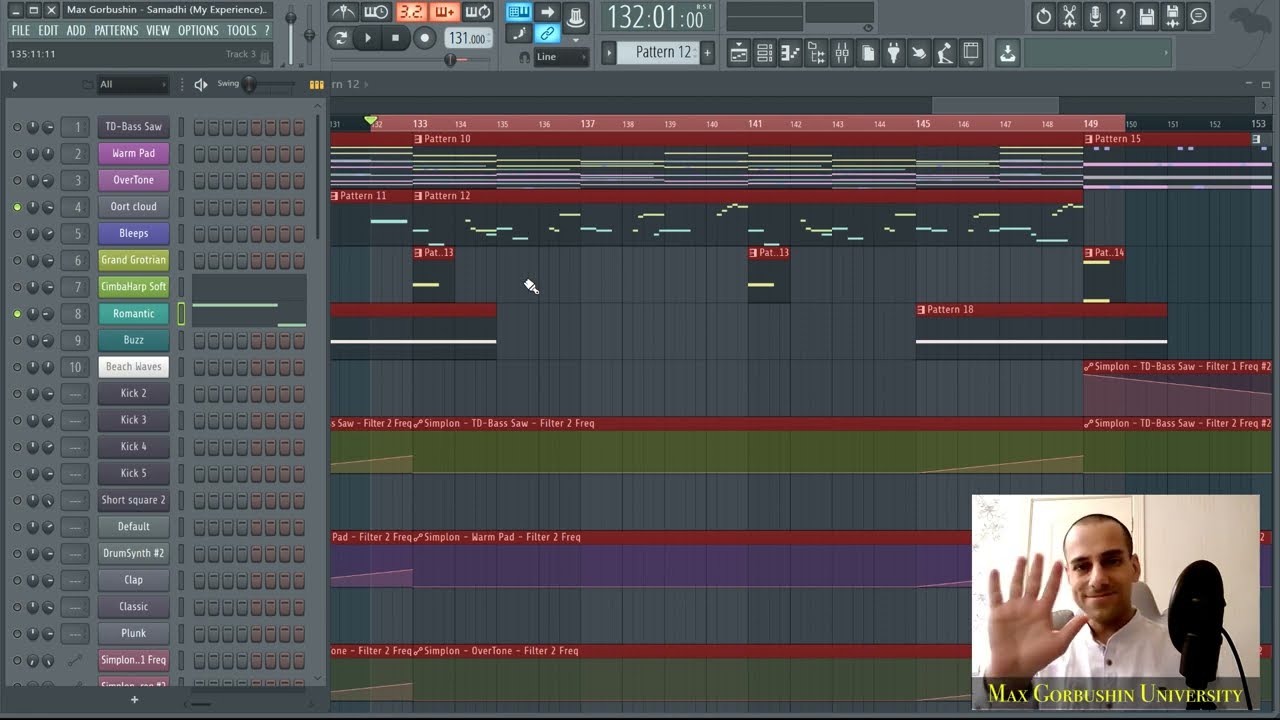Expand the channel rack menu arrow

tap(14, 85)
